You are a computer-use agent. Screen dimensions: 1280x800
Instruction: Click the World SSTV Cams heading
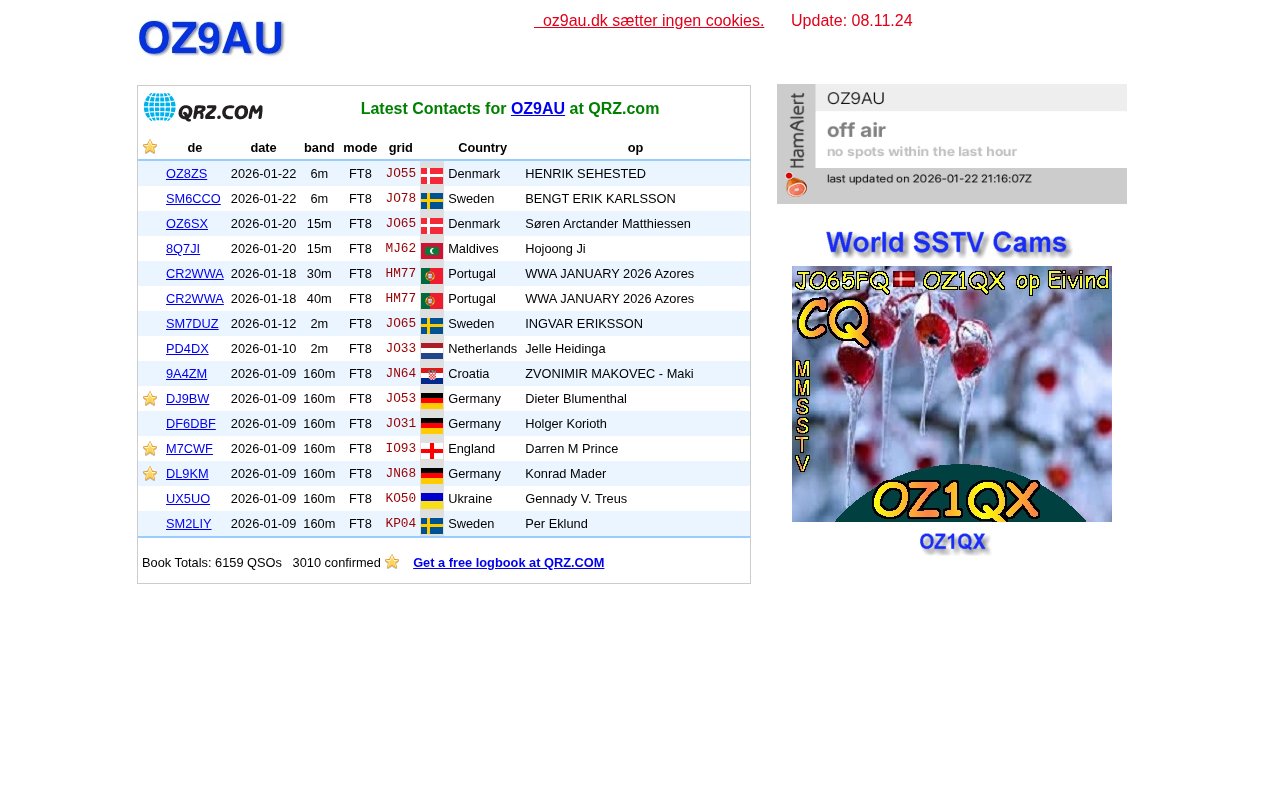948,243
